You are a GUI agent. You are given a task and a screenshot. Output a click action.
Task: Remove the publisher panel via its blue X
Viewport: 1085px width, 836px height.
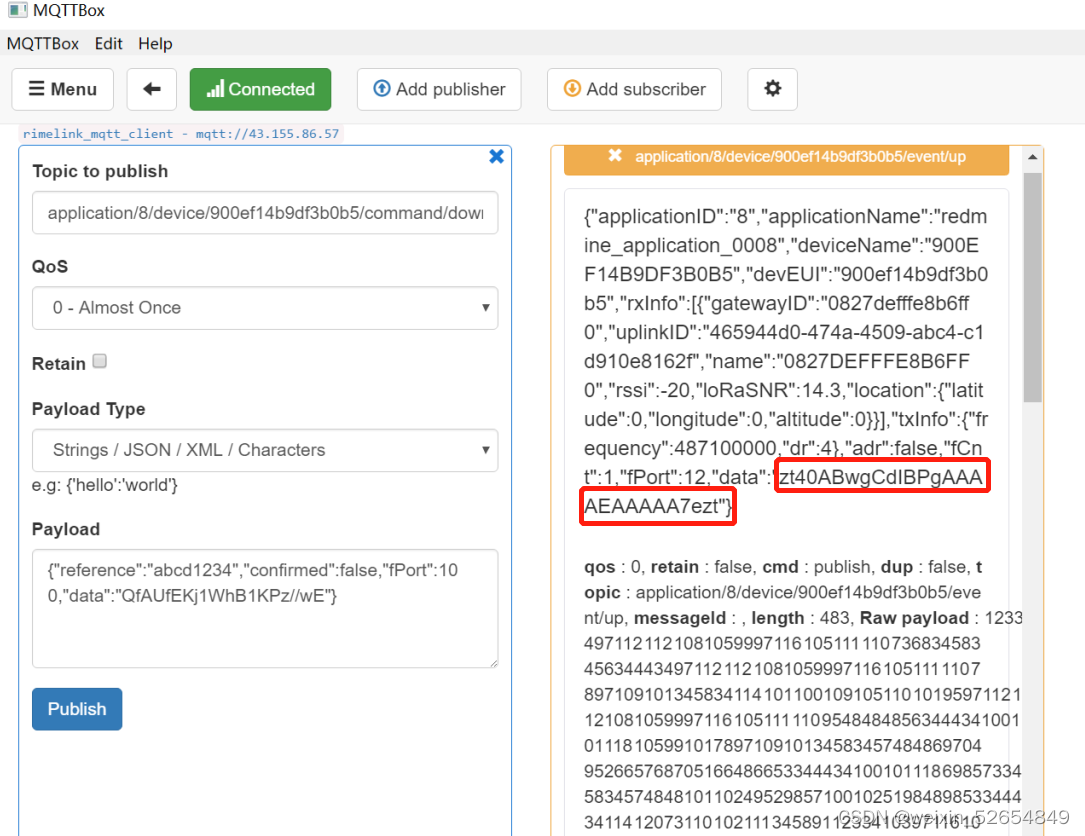(x=497, y=156)
